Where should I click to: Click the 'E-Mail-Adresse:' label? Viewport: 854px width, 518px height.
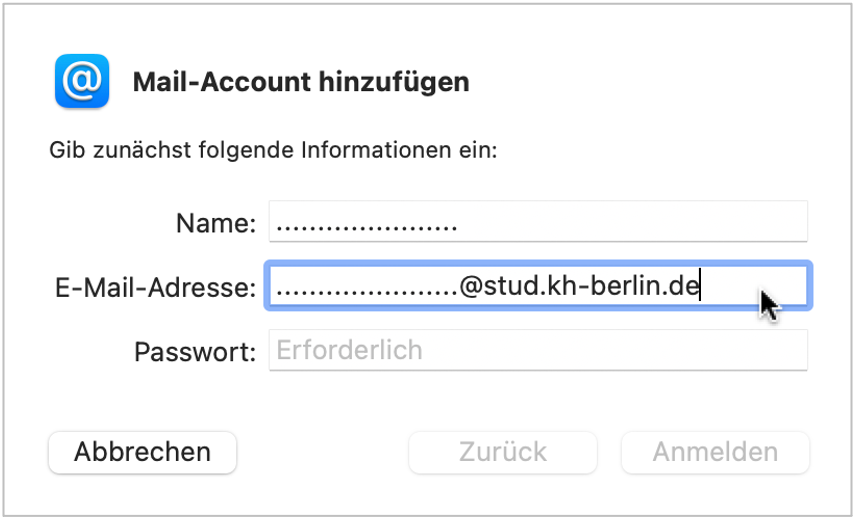pos(156,288)
